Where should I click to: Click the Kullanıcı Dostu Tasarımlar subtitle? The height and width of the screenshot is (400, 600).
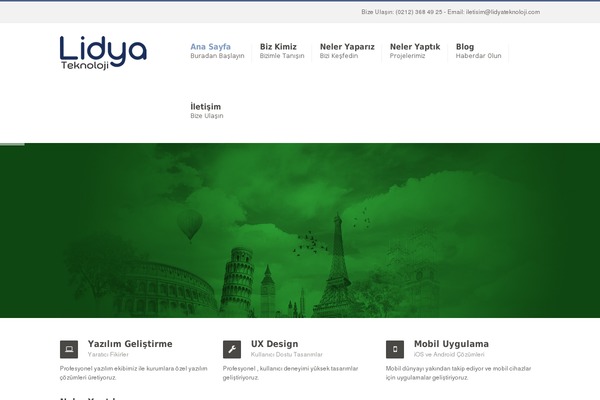point(287,354)
